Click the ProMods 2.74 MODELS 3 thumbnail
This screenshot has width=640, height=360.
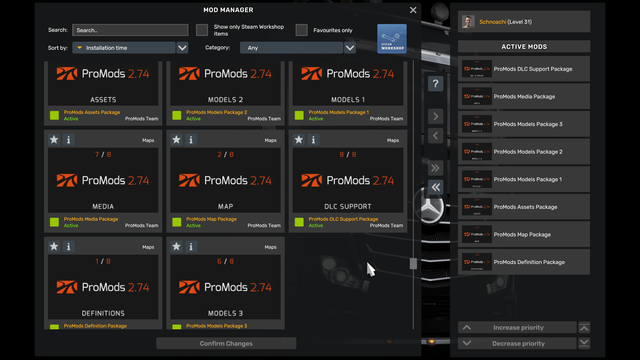(225, 287)
